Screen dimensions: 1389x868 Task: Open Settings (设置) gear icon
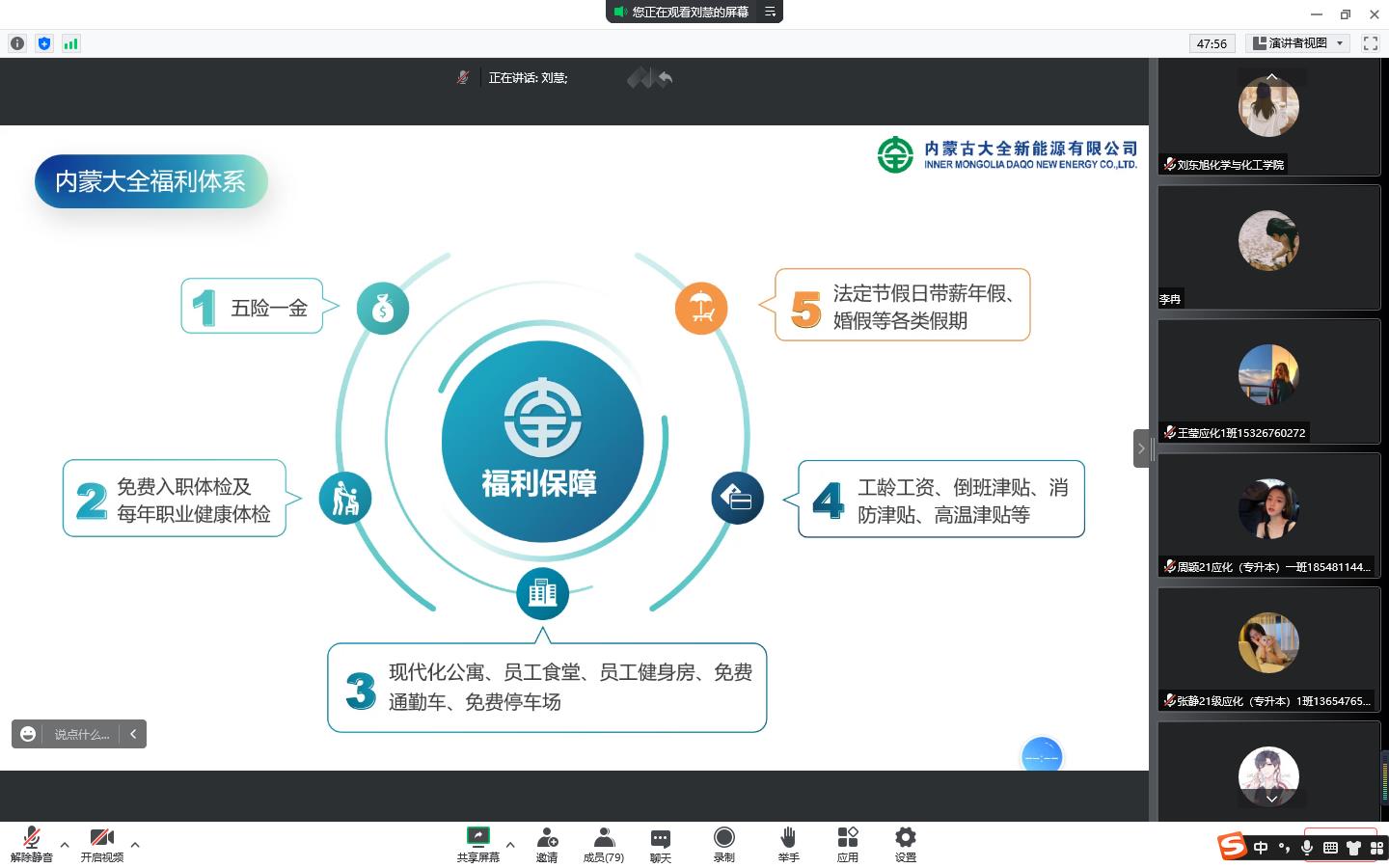(905, 843)
